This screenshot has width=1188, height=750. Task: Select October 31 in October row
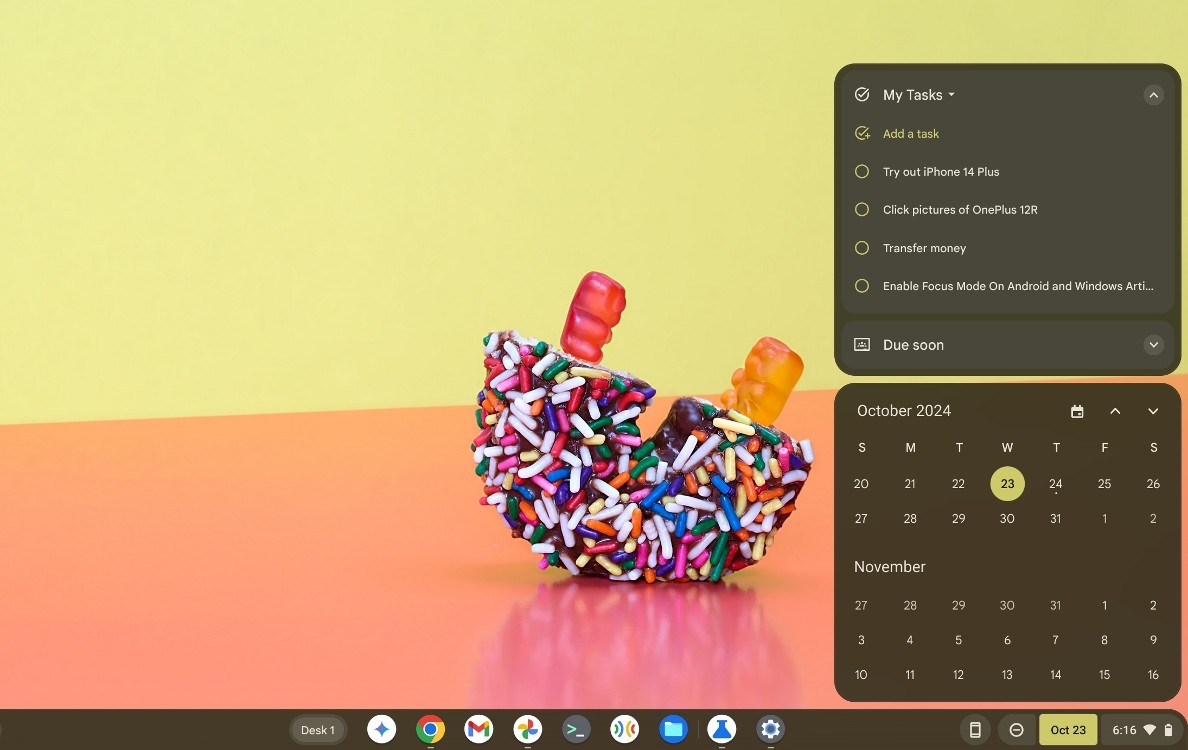[x=1055, y=519]
